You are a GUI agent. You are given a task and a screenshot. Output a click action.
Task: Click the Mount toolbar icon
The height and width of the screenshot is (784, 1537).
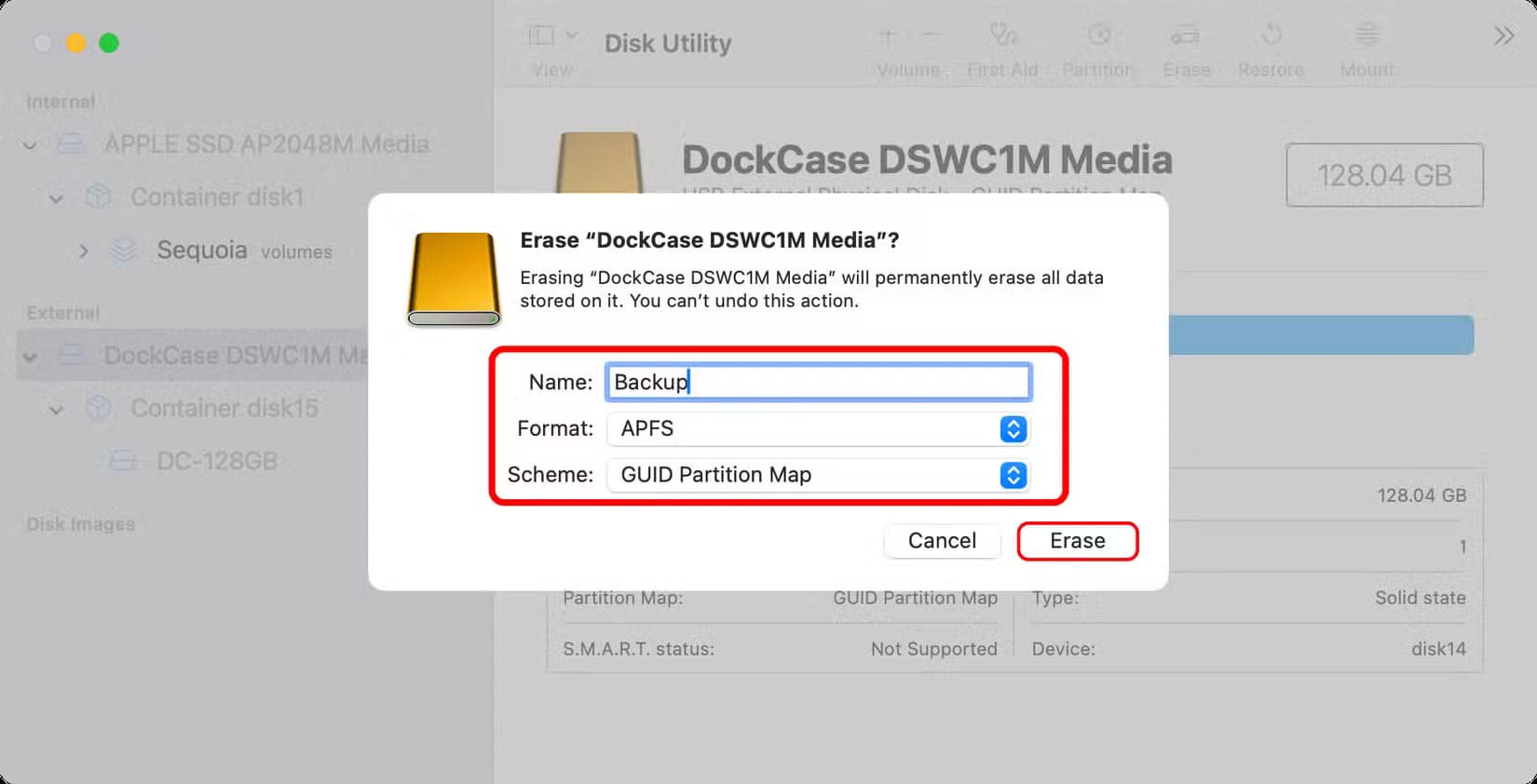[x=1367, y=35]
